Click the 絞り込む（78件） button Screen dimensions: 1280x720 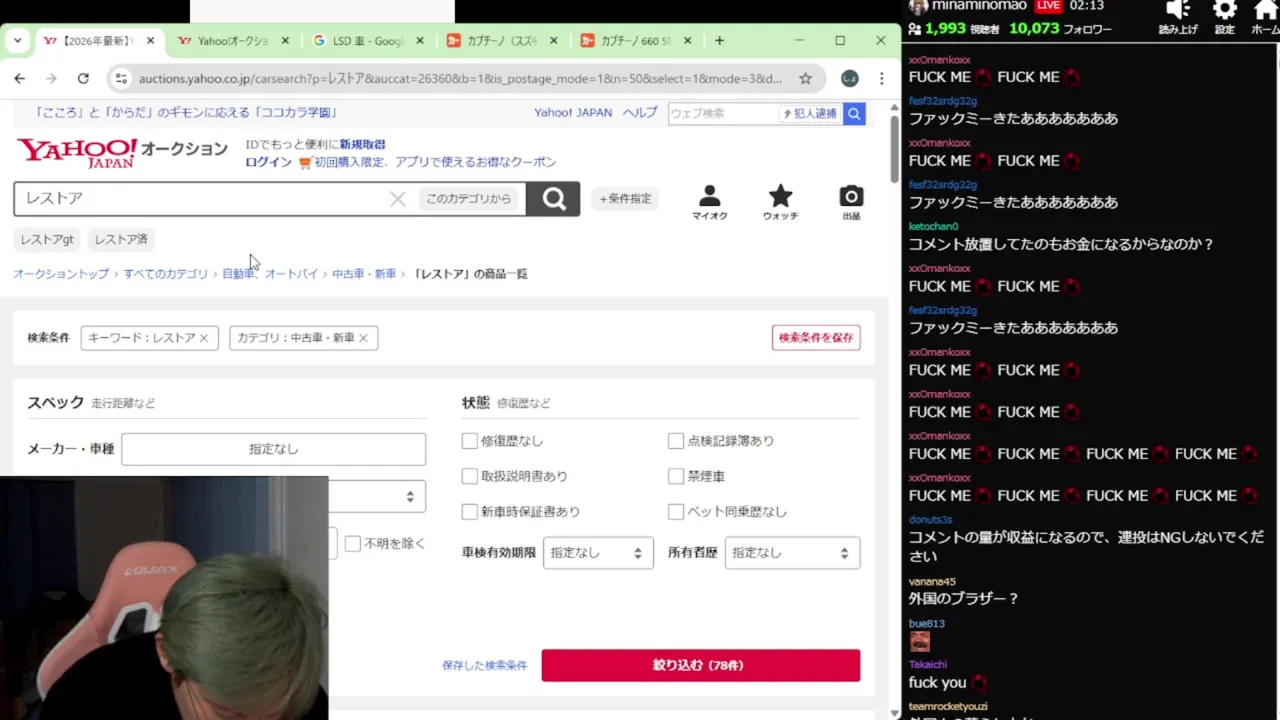(701, 665)
